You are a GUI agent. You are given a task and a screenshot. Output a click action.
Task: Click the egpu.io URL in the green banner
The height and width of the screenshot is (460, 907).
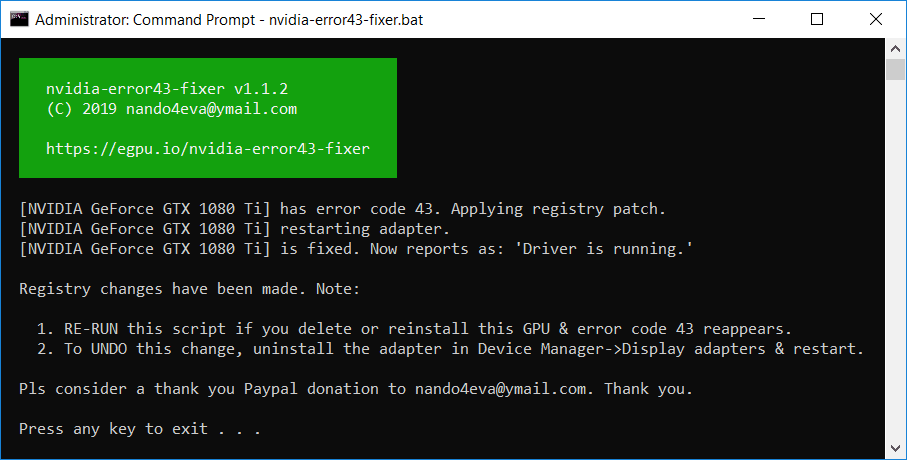pyautogui.click(x=208, y=149)
